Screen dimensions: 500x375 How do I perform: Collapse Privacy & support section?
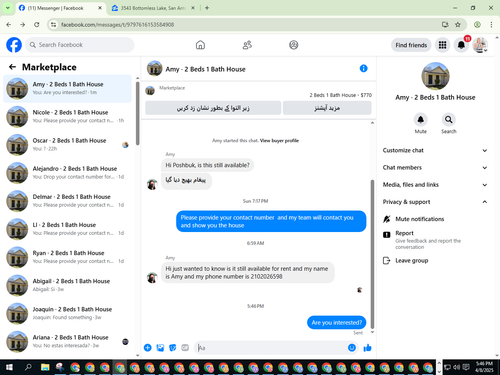(435, 202)
